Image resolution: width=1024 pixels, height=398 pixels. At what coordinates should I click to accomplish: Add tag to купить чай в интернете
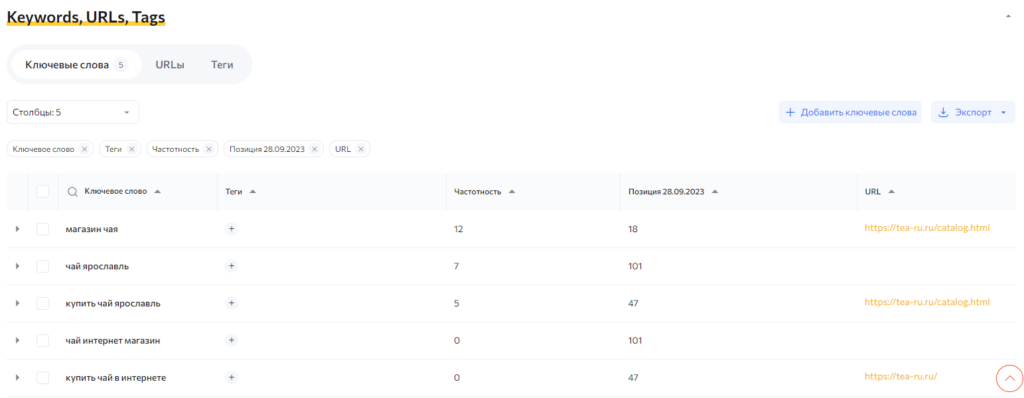(x=232, y=378)
